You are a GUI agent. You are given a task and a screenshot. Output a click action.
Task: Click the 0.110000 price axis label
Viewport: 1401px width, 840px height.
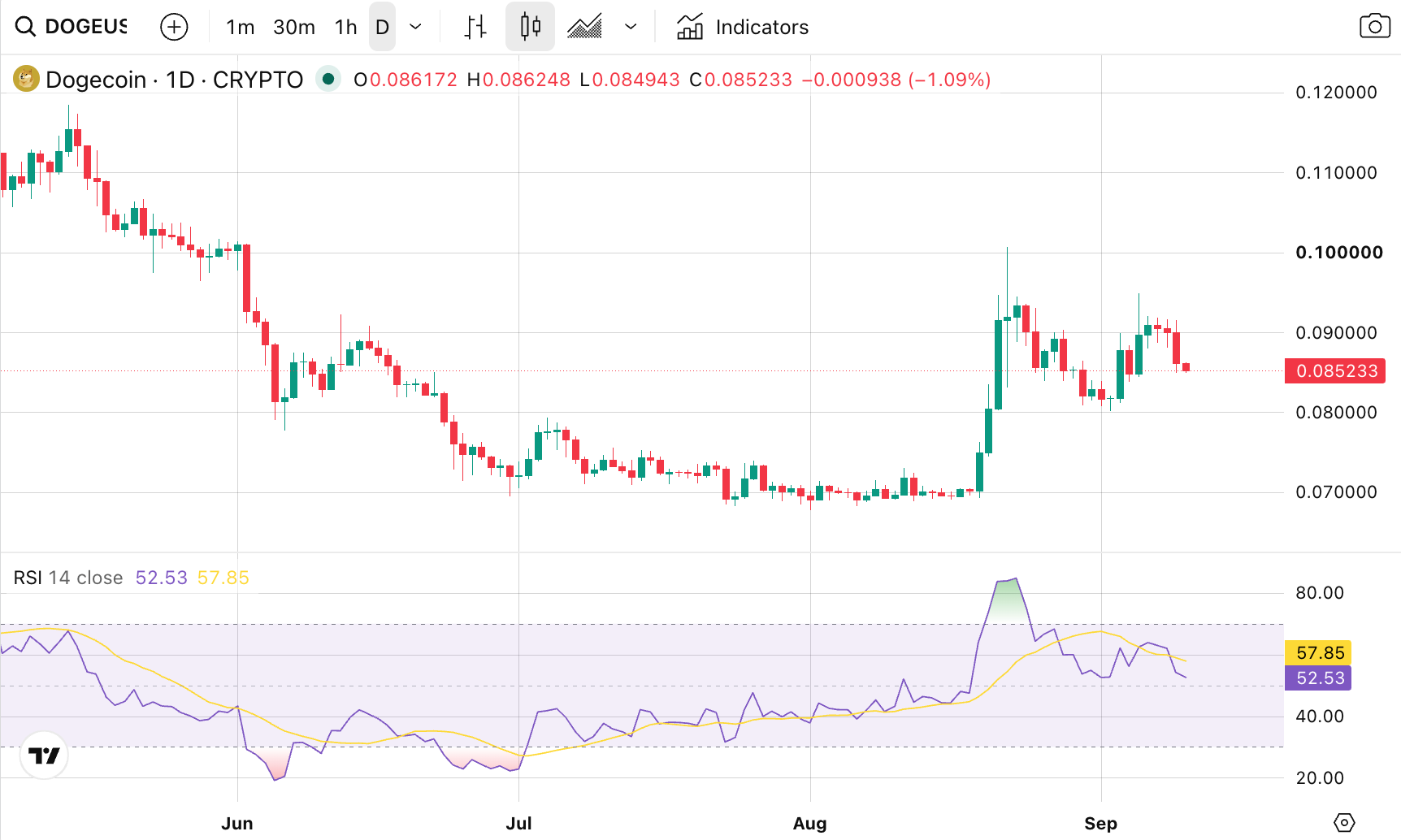point(1336,173)
